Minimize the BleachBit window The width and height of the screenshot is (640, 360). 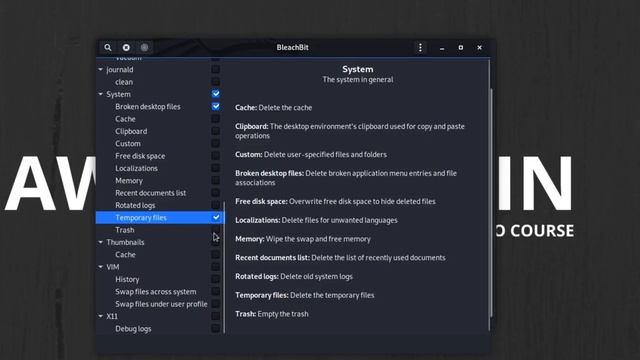pos(442,48)
